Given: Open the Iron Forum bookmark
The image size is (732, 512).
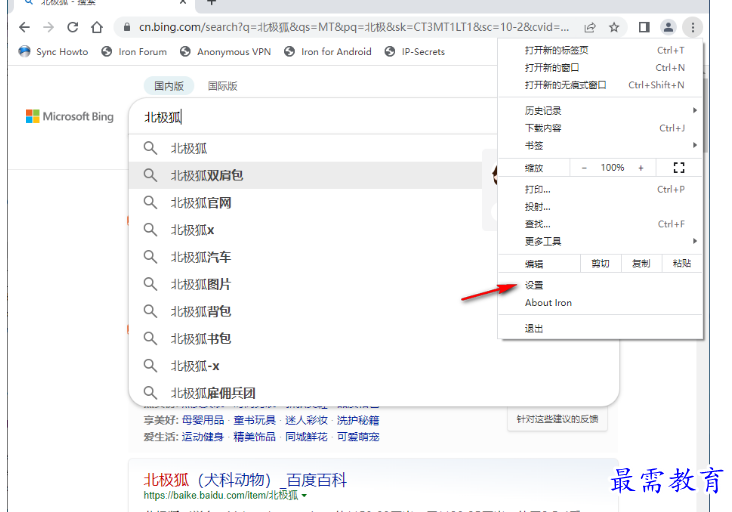Looking at the screenshot, I should pos(134,52).
